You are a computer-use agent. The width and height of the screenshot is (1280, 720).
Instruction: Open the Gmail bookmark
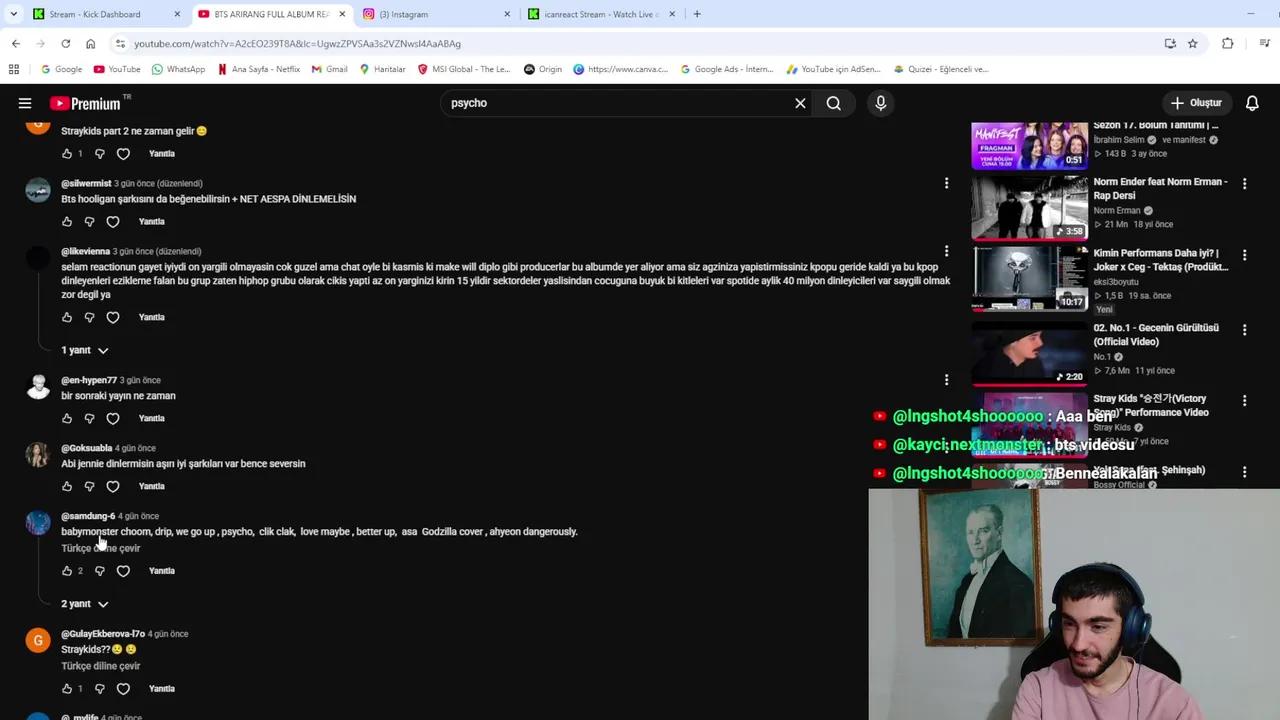click(x=329, y=69)
